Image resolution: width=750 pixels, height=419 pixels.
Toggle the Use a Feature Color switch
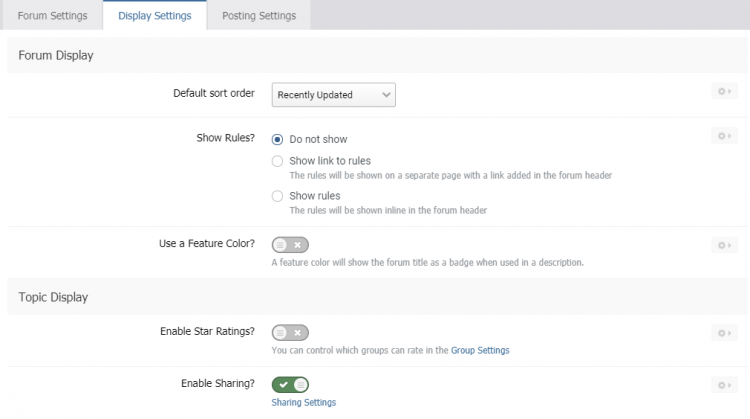[290, 244]
